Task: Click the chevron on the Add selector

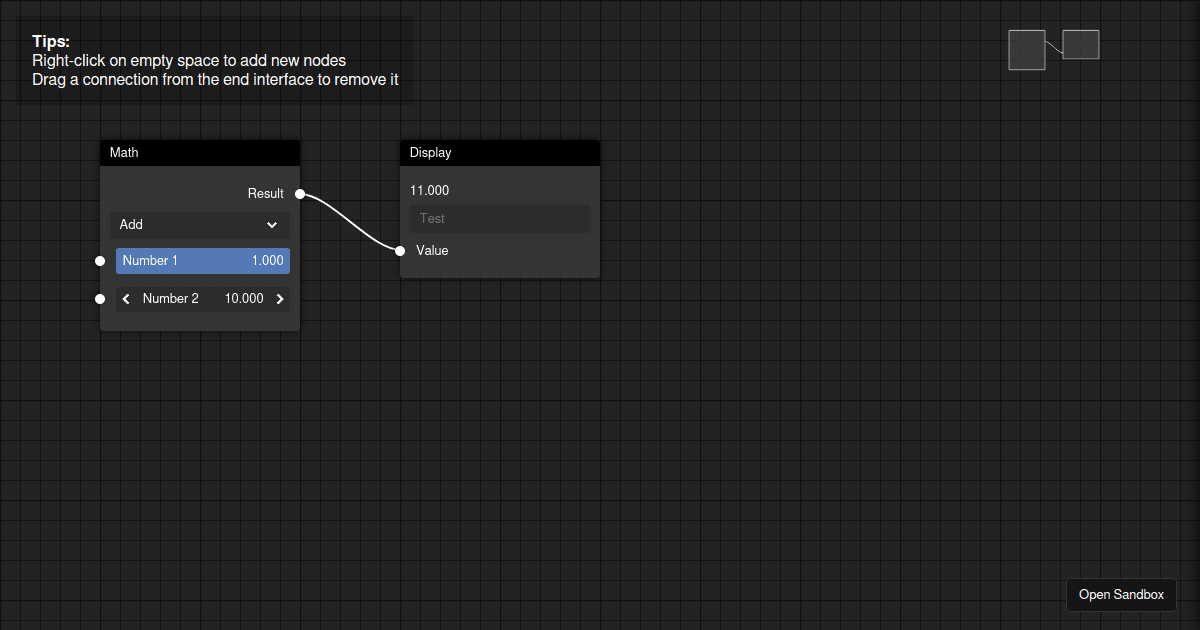Action: [x=271, y=225]
